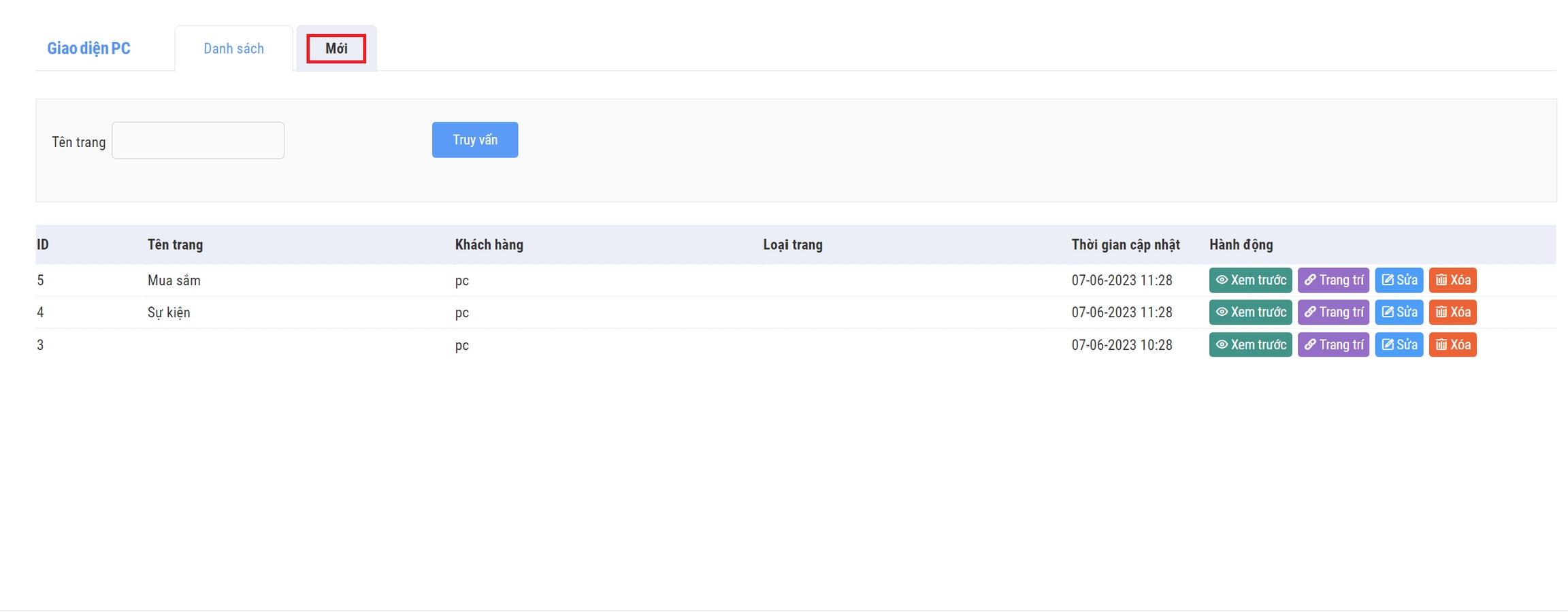Screen dimensions: 1568x612
Task: Click the Tên trang column header
Action: (x=175, y=244)
